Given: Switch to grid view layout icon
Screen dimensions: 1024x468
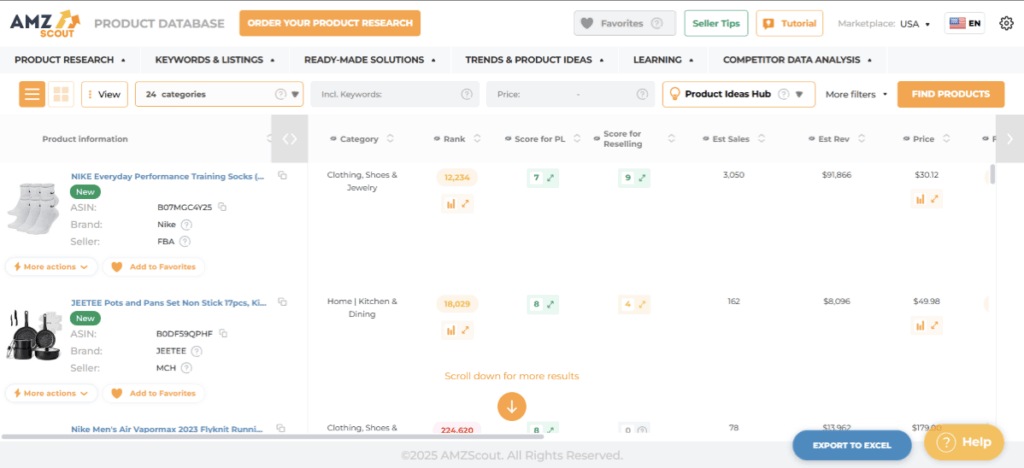Looking at the screenshot, I should coord(61,95).
